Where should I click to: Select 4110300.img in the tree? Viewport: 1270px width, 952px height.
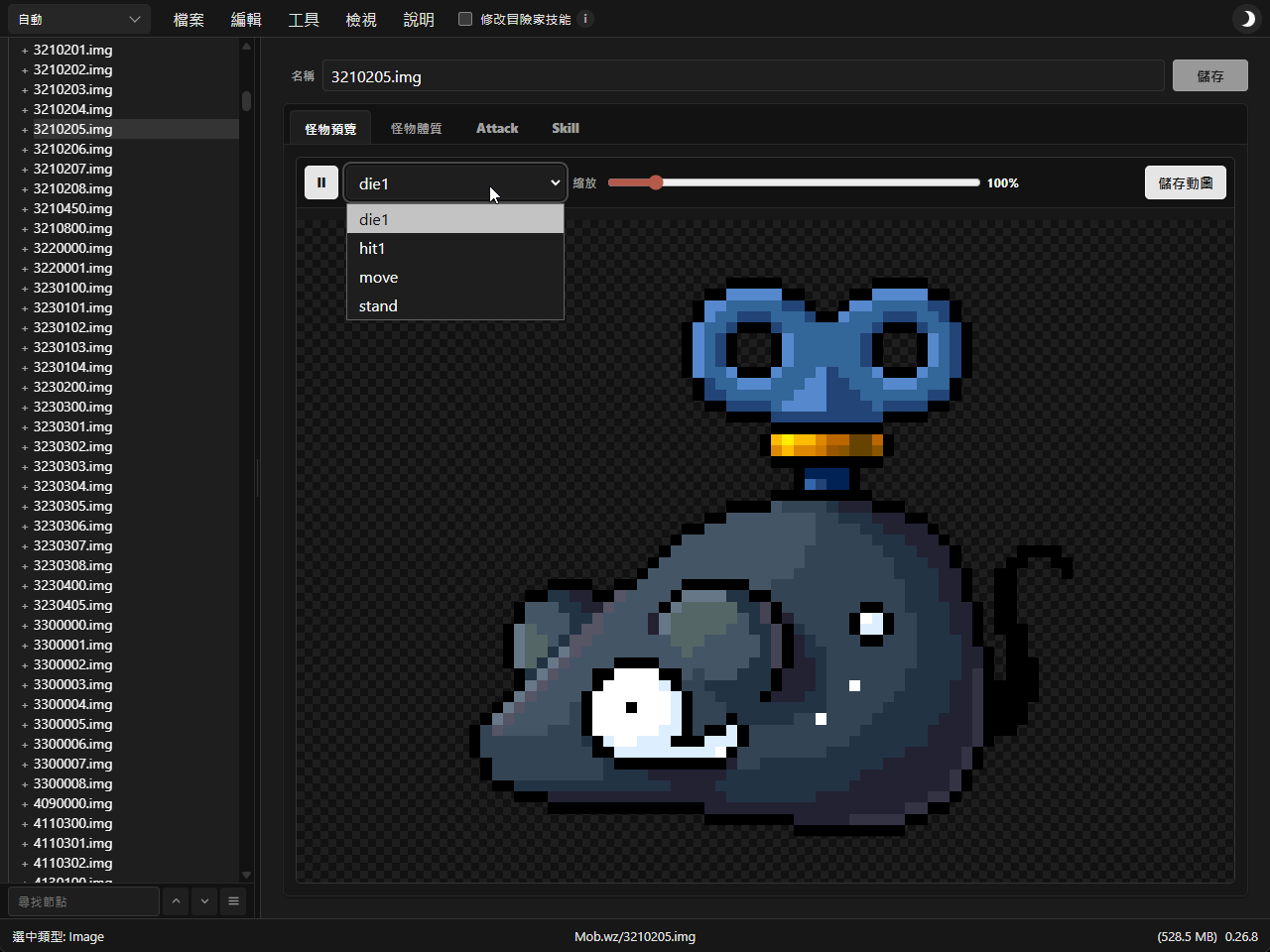[72, 823]
